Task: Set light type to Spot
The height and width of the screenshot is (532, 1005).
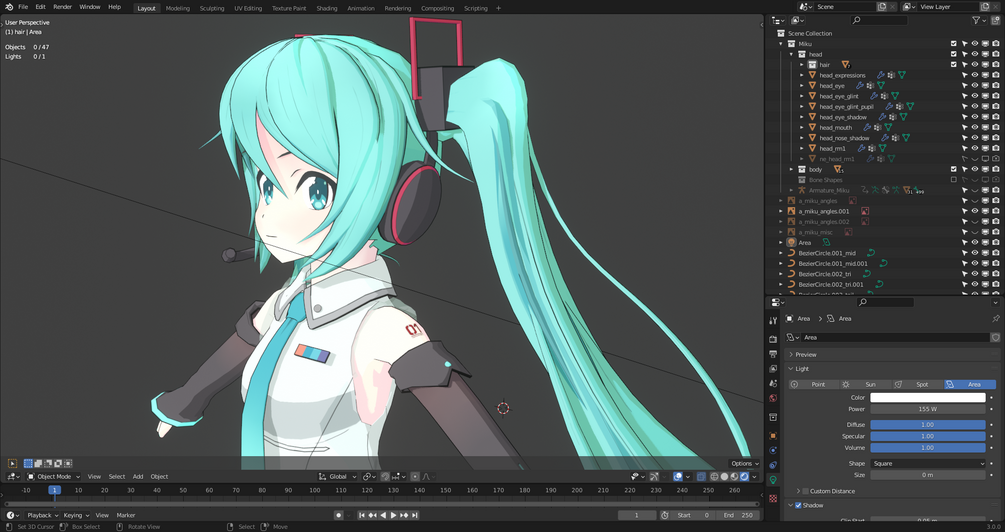Action: 918,385
